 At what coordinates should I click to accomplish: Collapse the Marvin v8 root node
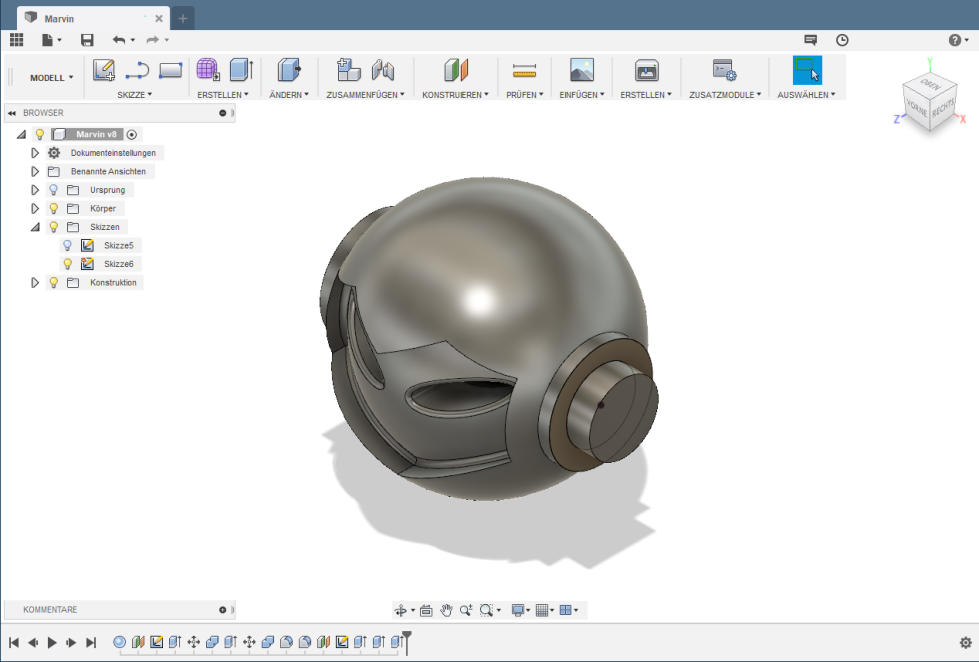[x=21, y=134]
